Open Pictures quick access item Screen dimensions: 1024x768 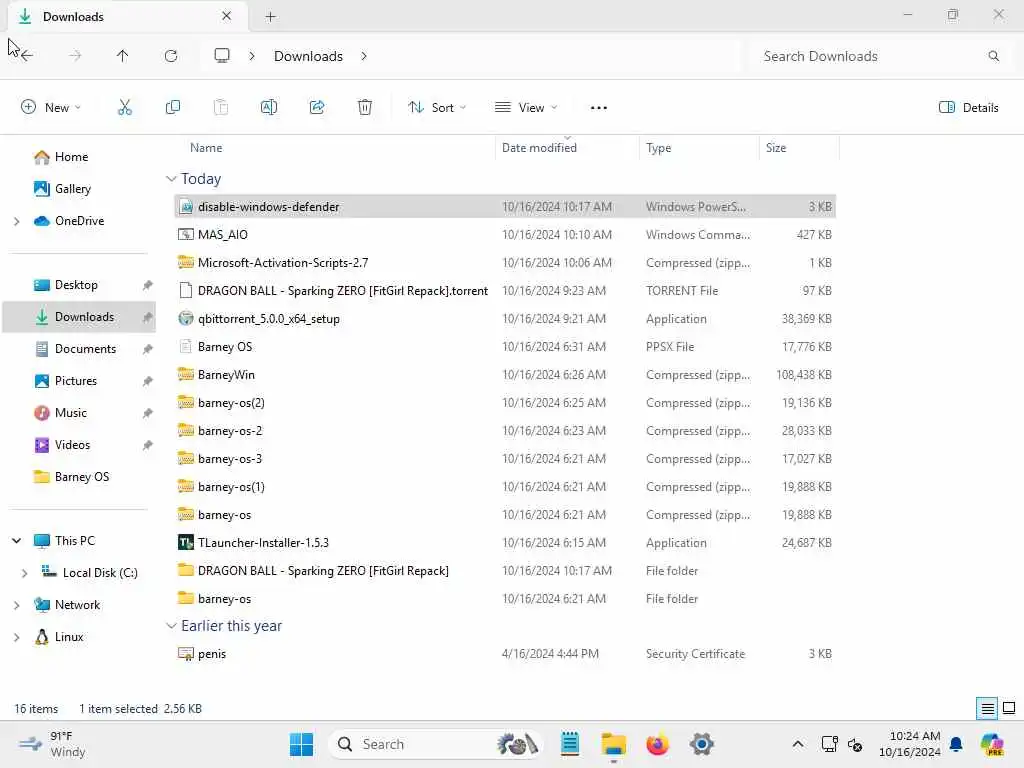[75, 381]
